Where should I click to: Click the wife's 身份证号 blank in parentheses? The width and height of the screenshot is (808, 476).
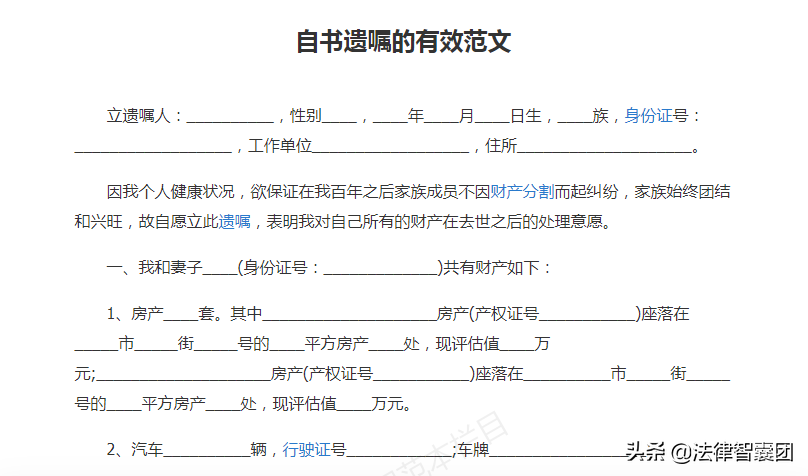[380, 269]
